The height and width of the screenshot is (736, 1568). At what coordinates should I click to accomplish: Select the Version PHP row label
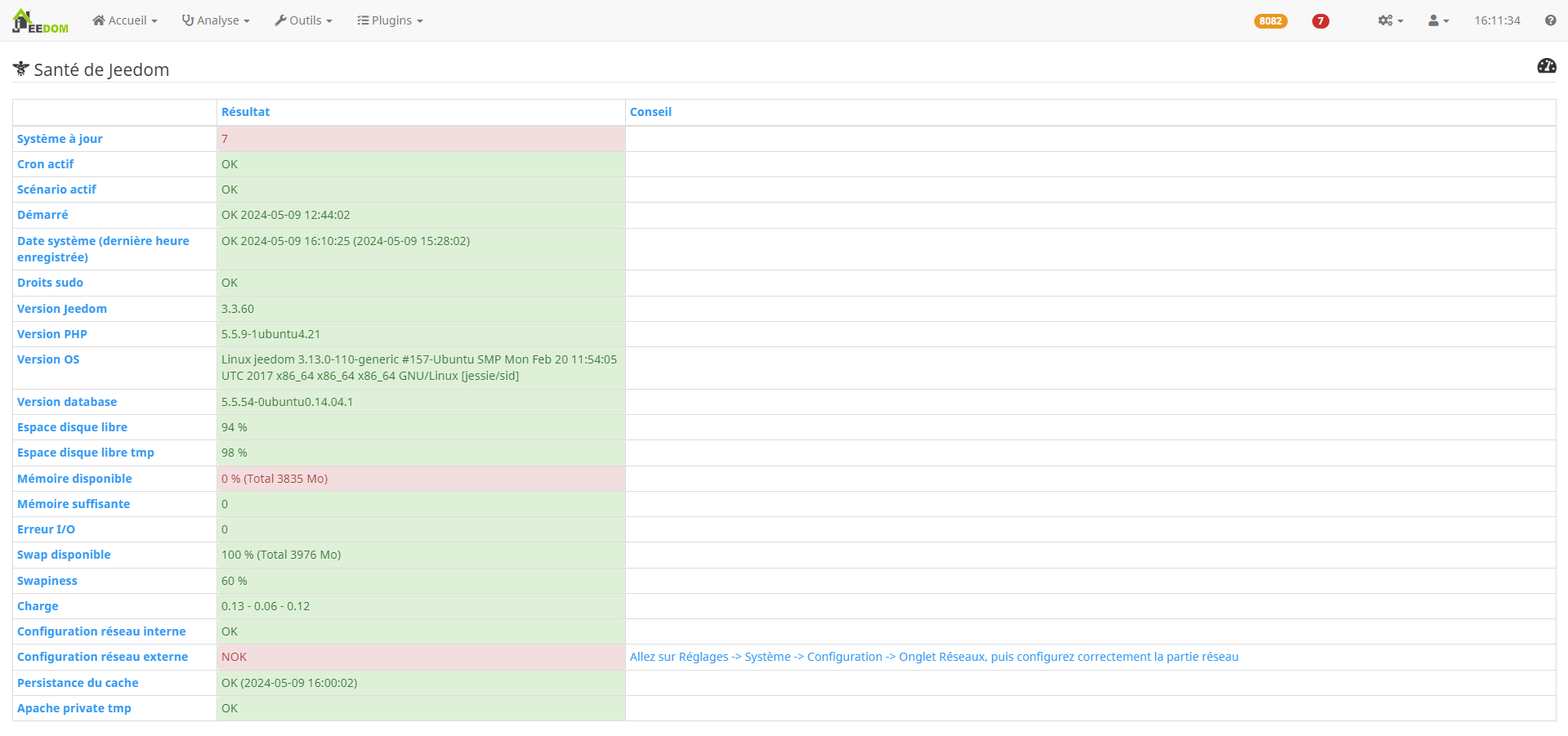tap(52, 334)
